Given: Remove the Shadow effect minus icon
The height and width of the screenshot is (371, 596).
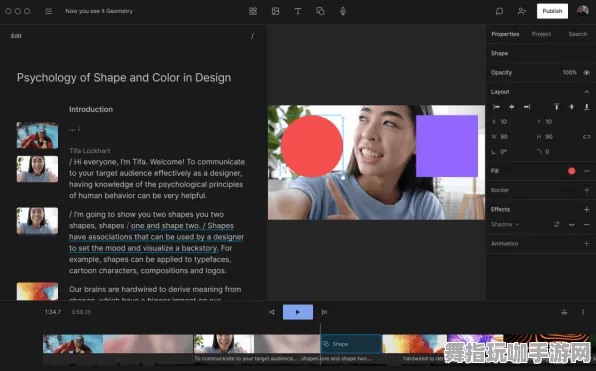Looking at the screenshot, I should coord(586,225).
